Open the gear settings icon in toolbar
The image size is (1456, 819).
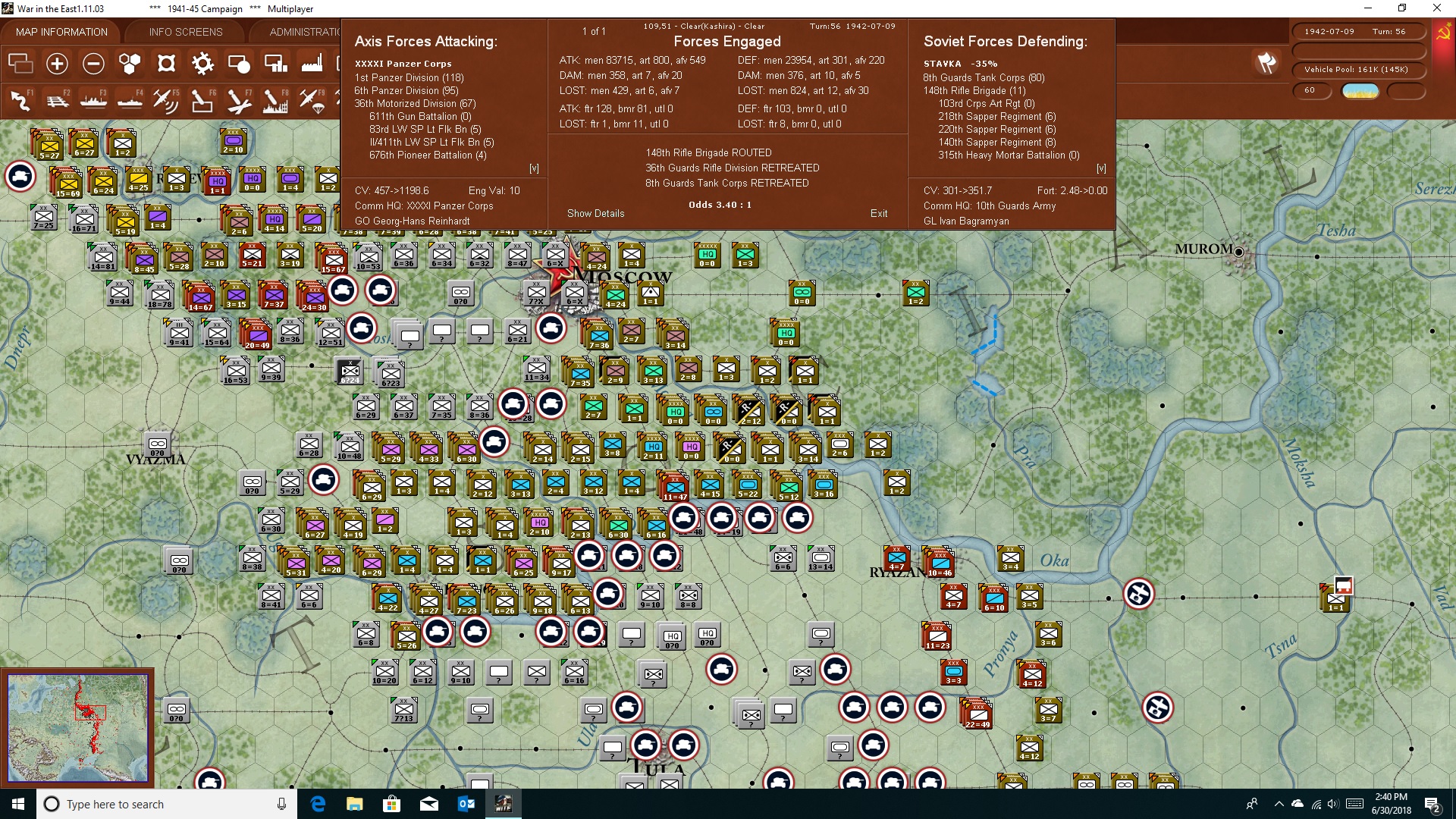click(x=202, y=64)
